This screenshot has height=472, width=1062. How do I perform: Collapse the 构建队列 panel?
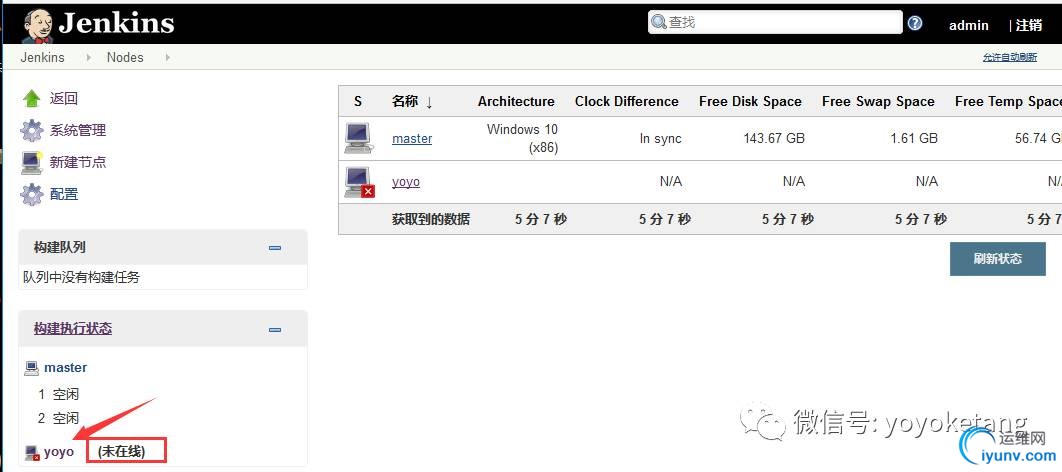pyautogui.click(x=274, y=248)
